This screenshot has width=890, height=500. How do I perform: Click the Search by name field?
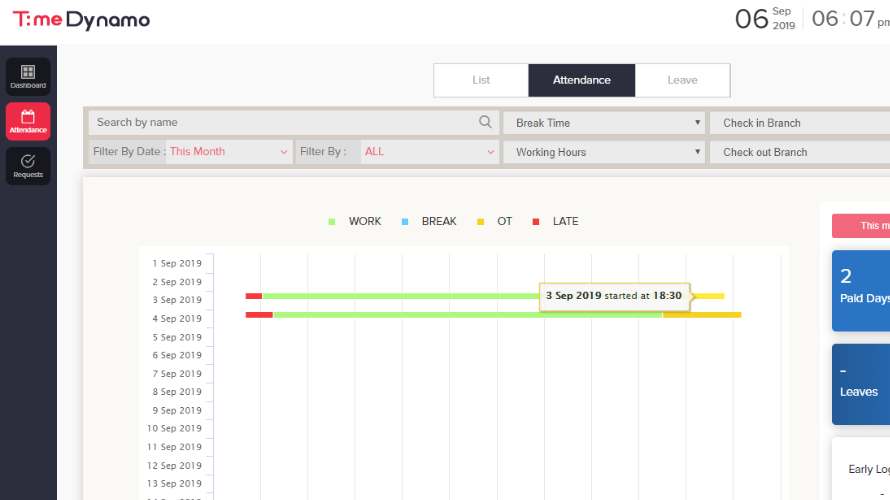(285, 122)
